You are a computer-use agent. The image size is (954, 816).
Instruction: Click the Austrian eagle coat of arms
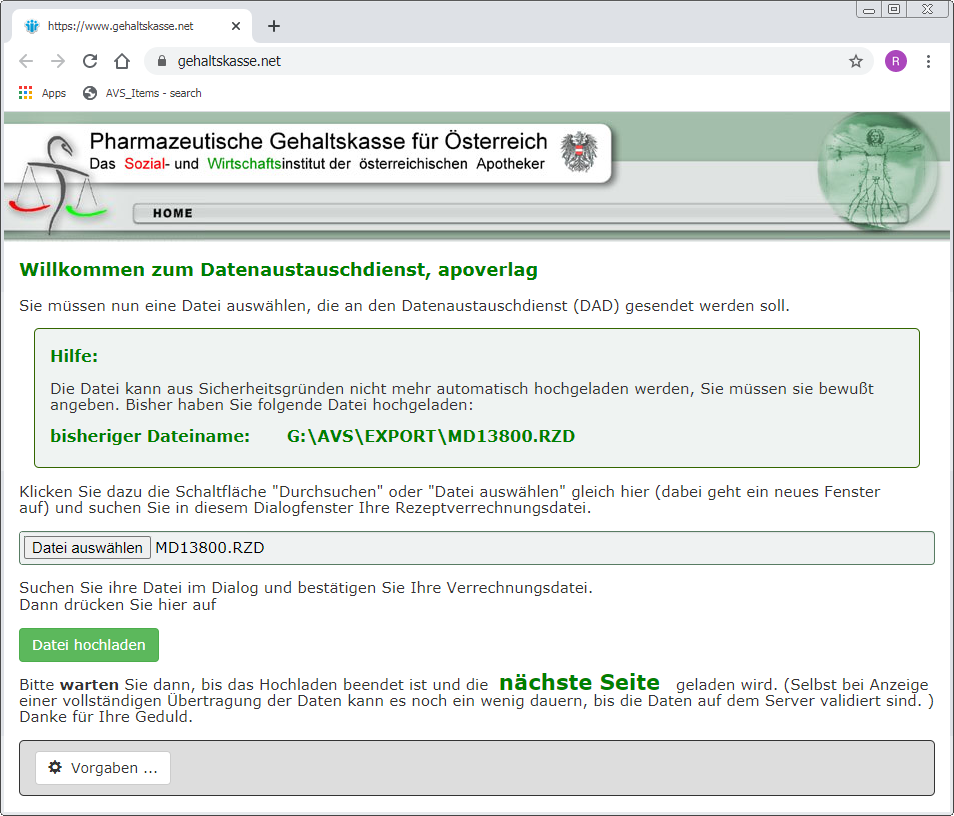[578, 153]
